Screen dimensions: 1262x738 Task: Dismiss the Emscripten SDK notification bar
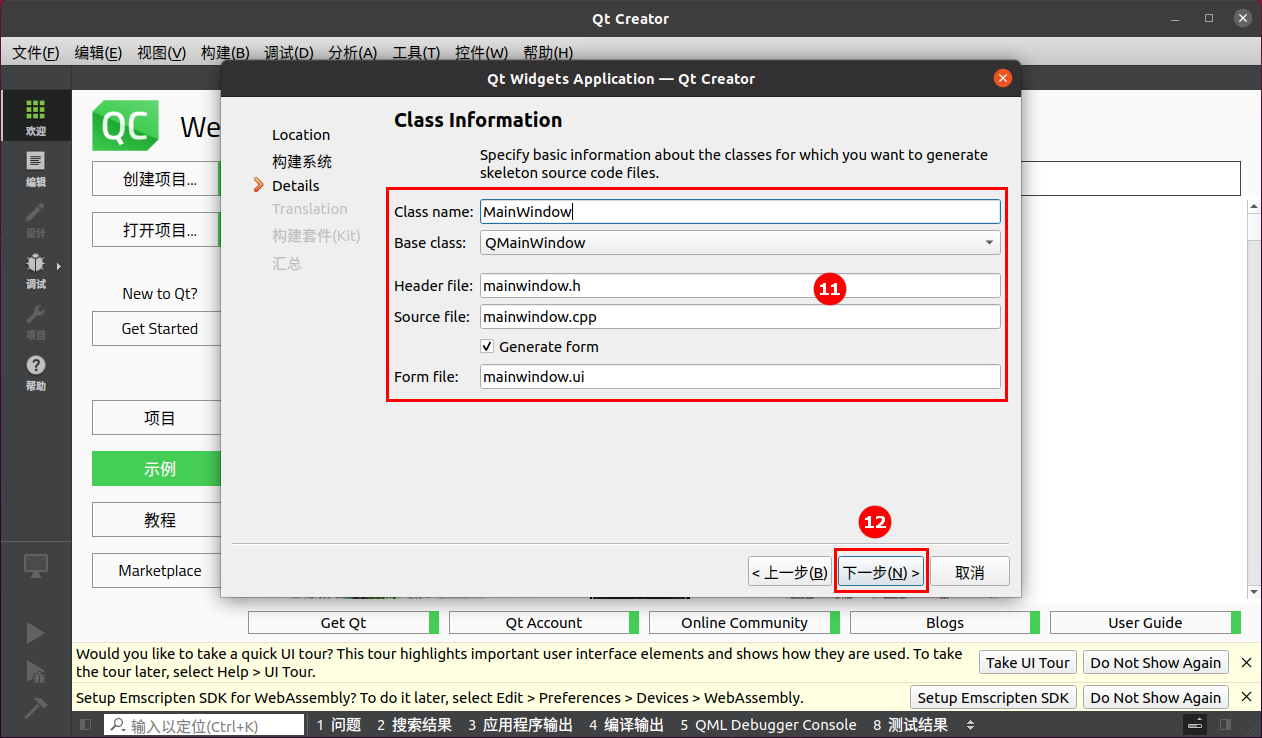1246,697
